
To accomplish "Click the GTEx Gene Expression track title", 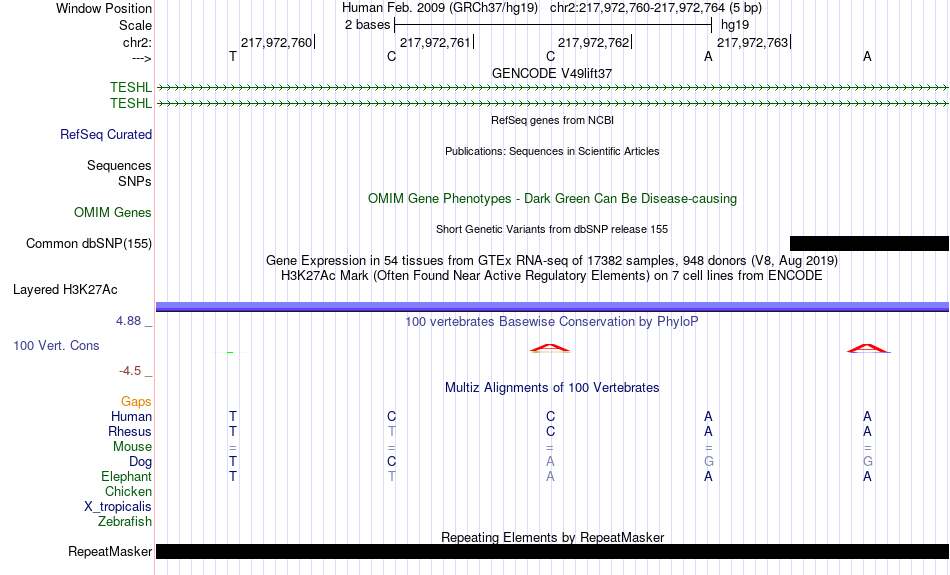I will click(x=552, y=261).
